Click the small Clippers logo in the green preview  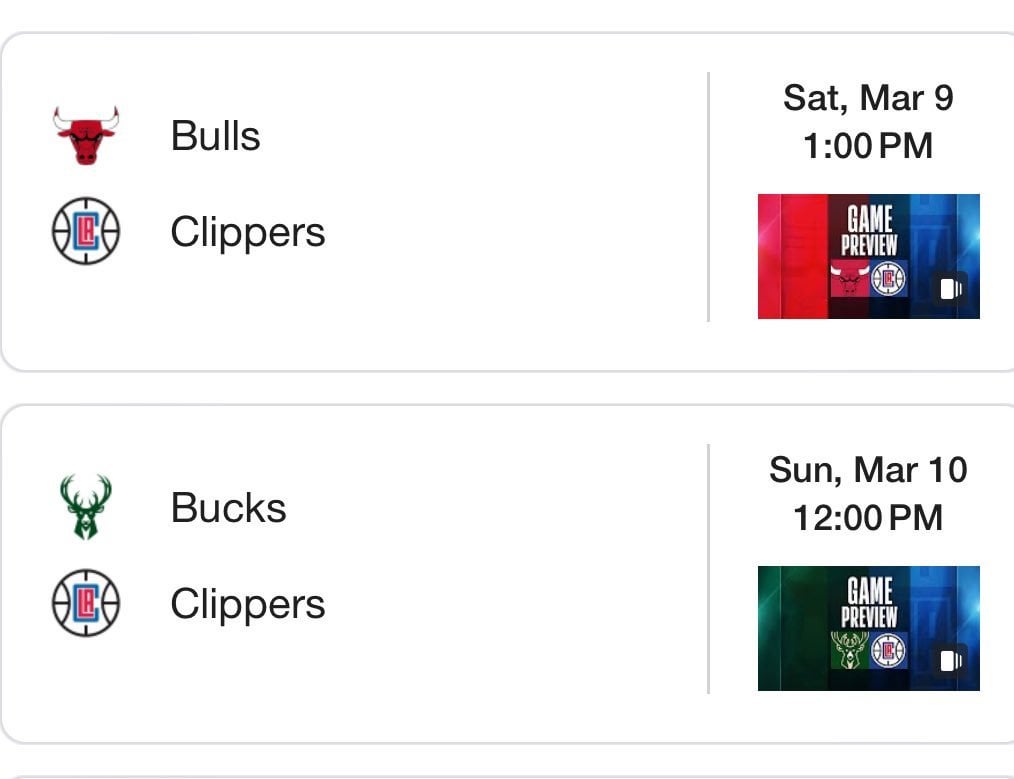pos(888,650)
